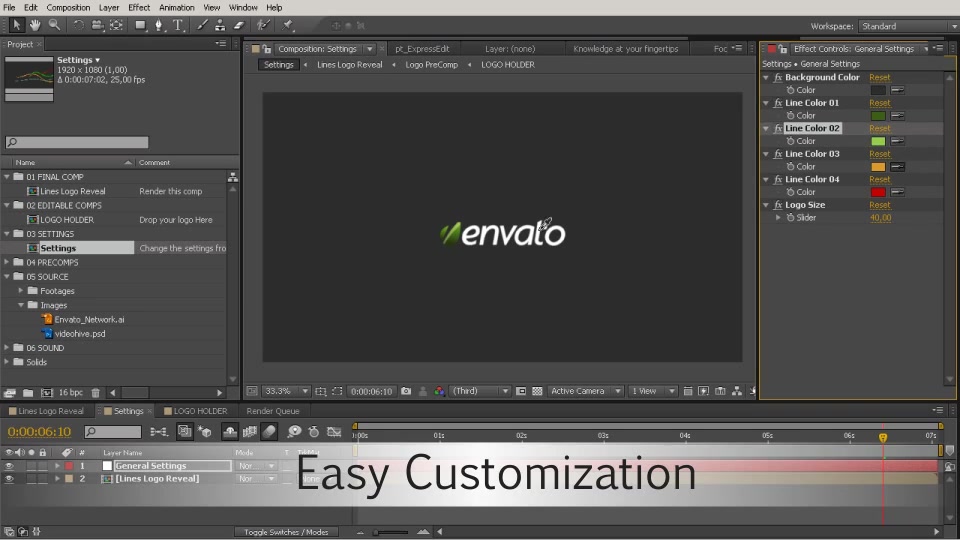Open the 1 View layout dropdown
Screen dimensions: 960x540
coord(653,391)
